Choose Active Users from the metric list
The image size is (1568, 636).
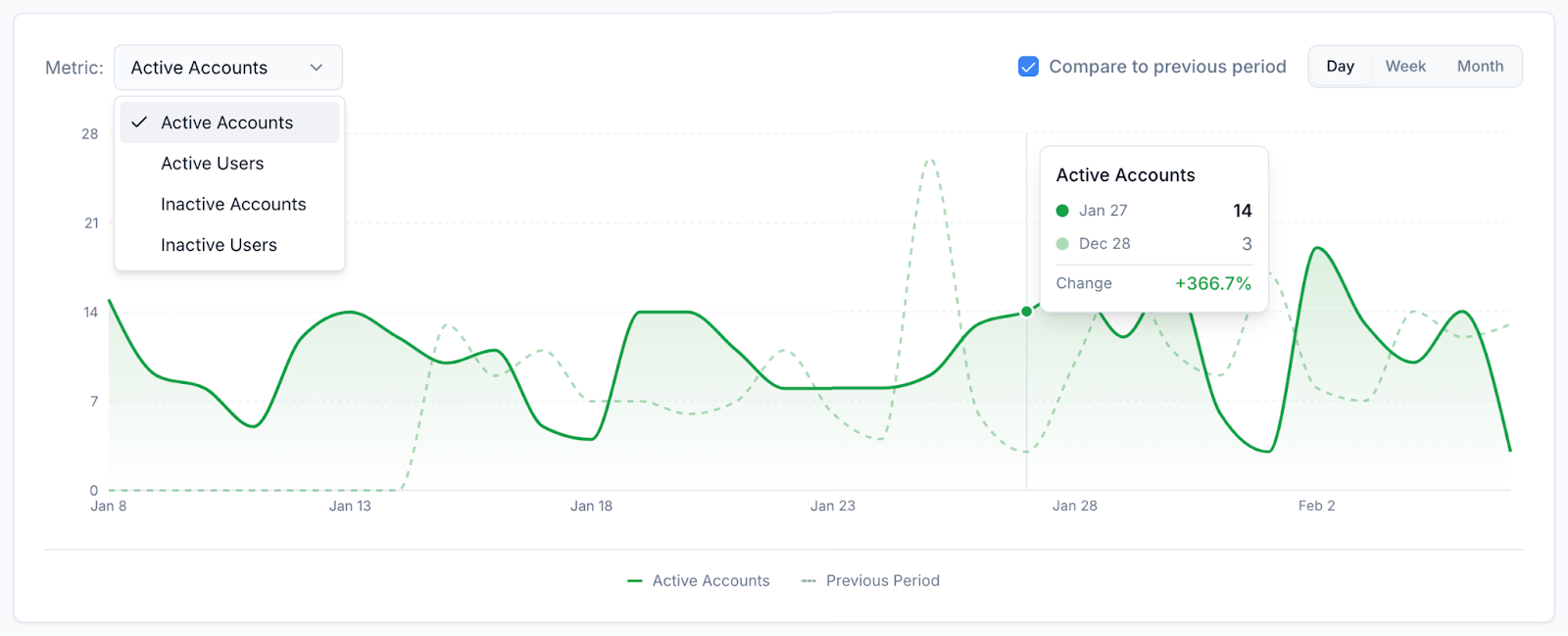click(x=229, y=164)
